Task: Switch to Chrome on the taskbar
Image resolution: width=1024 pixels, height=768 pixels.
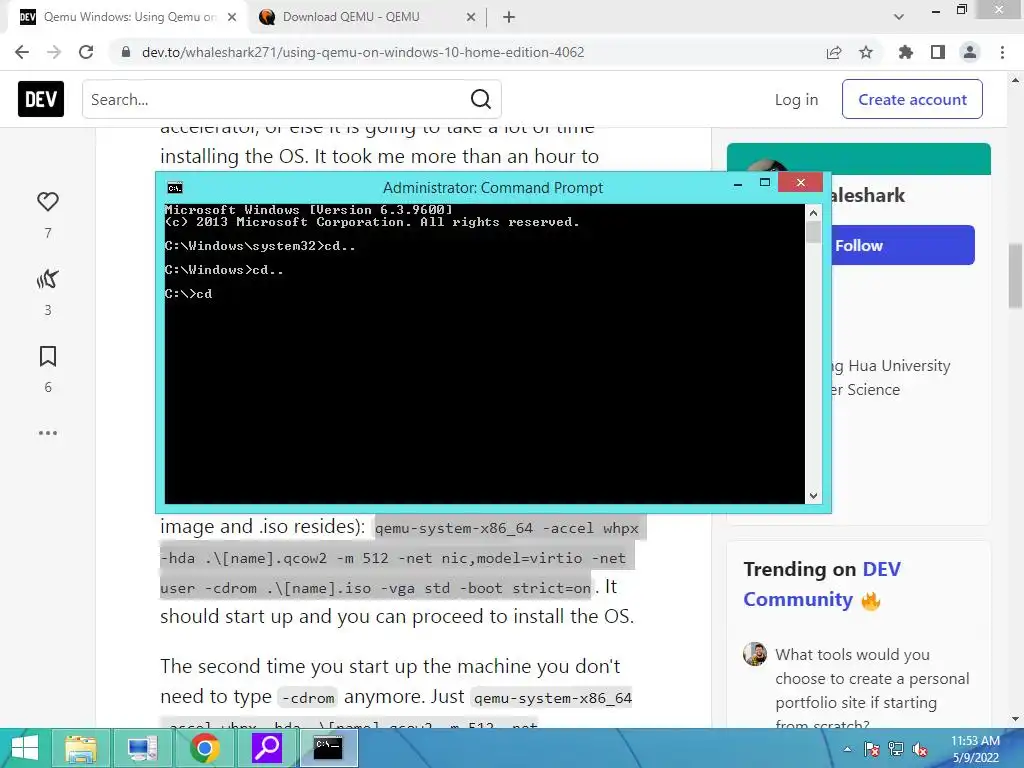Action: [204, 748]
